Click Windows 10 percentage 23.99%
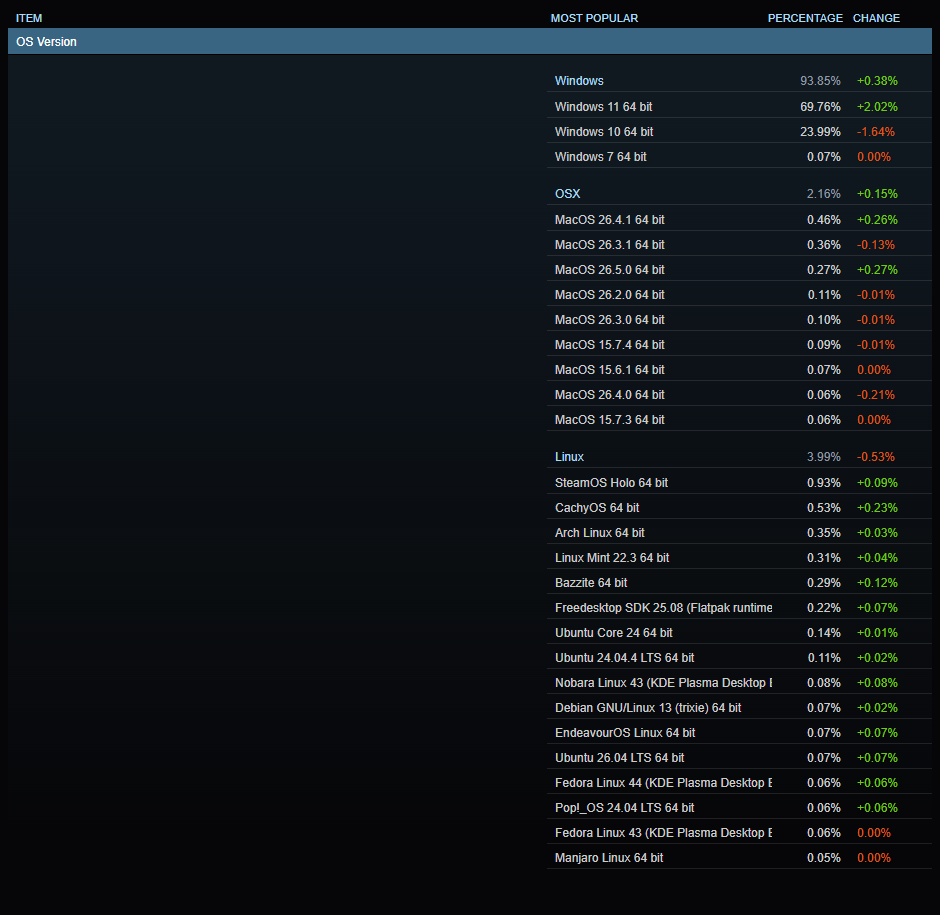940x915 pixels. pyautogui.click(x=820, y=131)
